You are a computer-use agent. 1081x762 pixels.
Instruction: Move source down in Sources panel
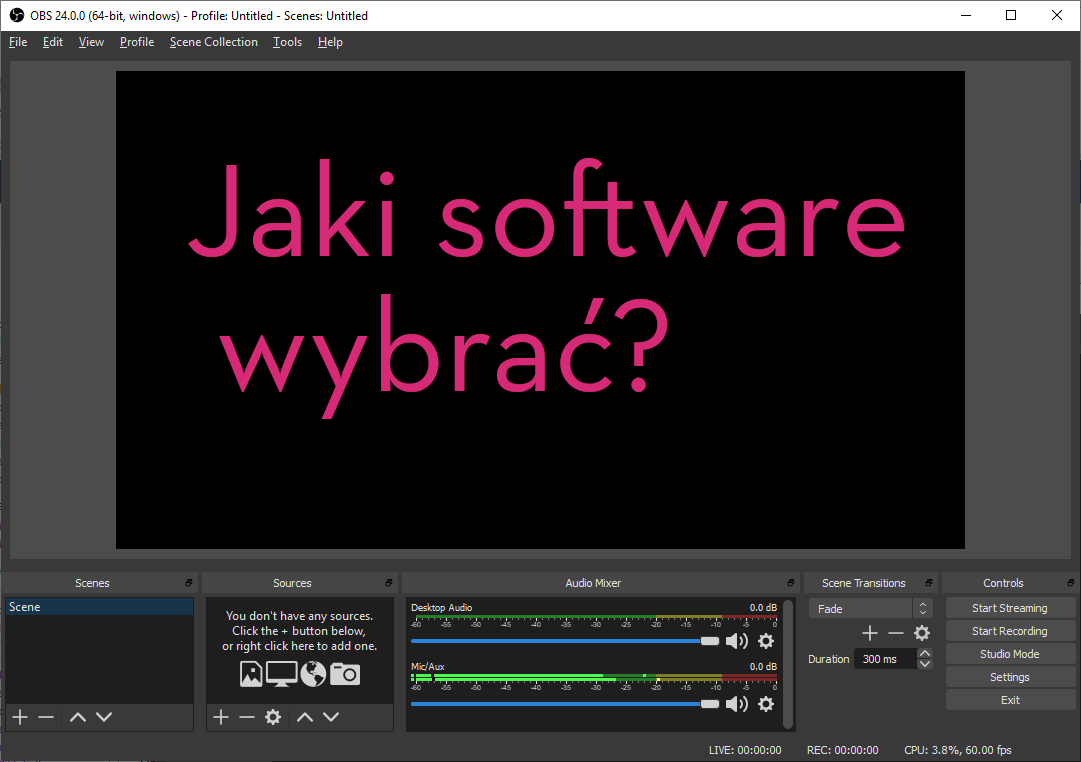331,717
